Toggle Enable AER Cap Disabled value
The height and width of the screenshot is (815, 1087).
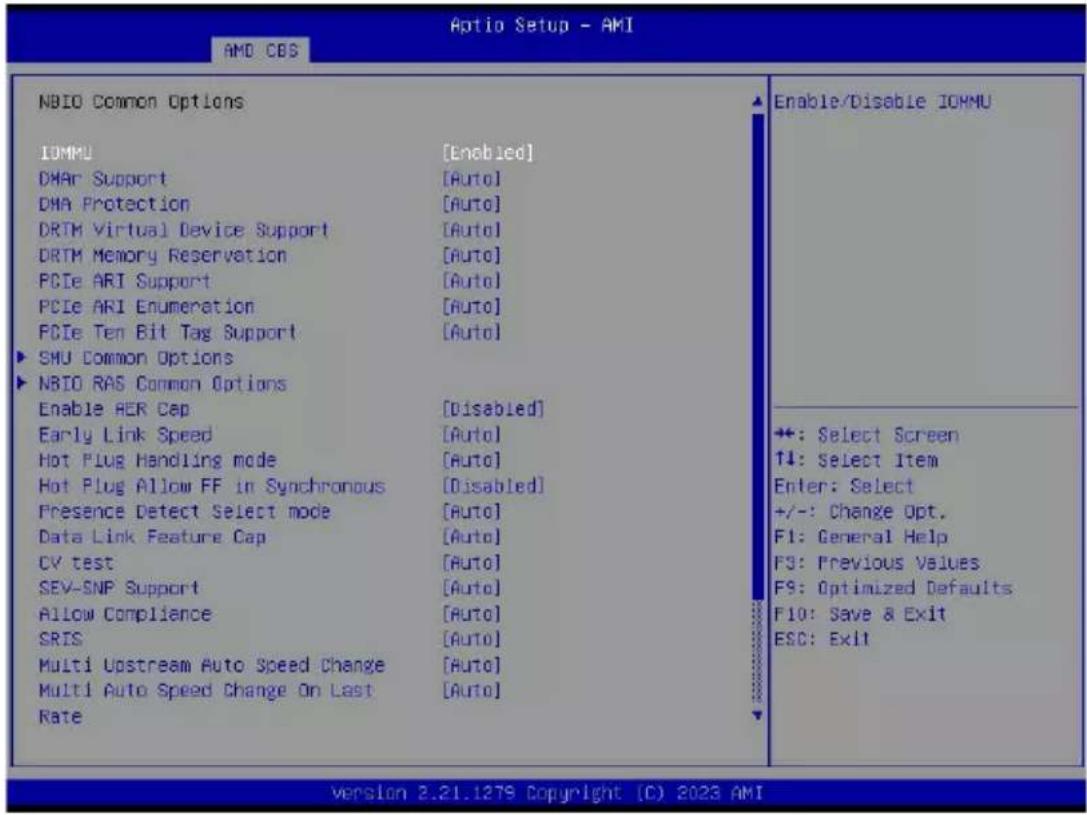tap(493, 410)
